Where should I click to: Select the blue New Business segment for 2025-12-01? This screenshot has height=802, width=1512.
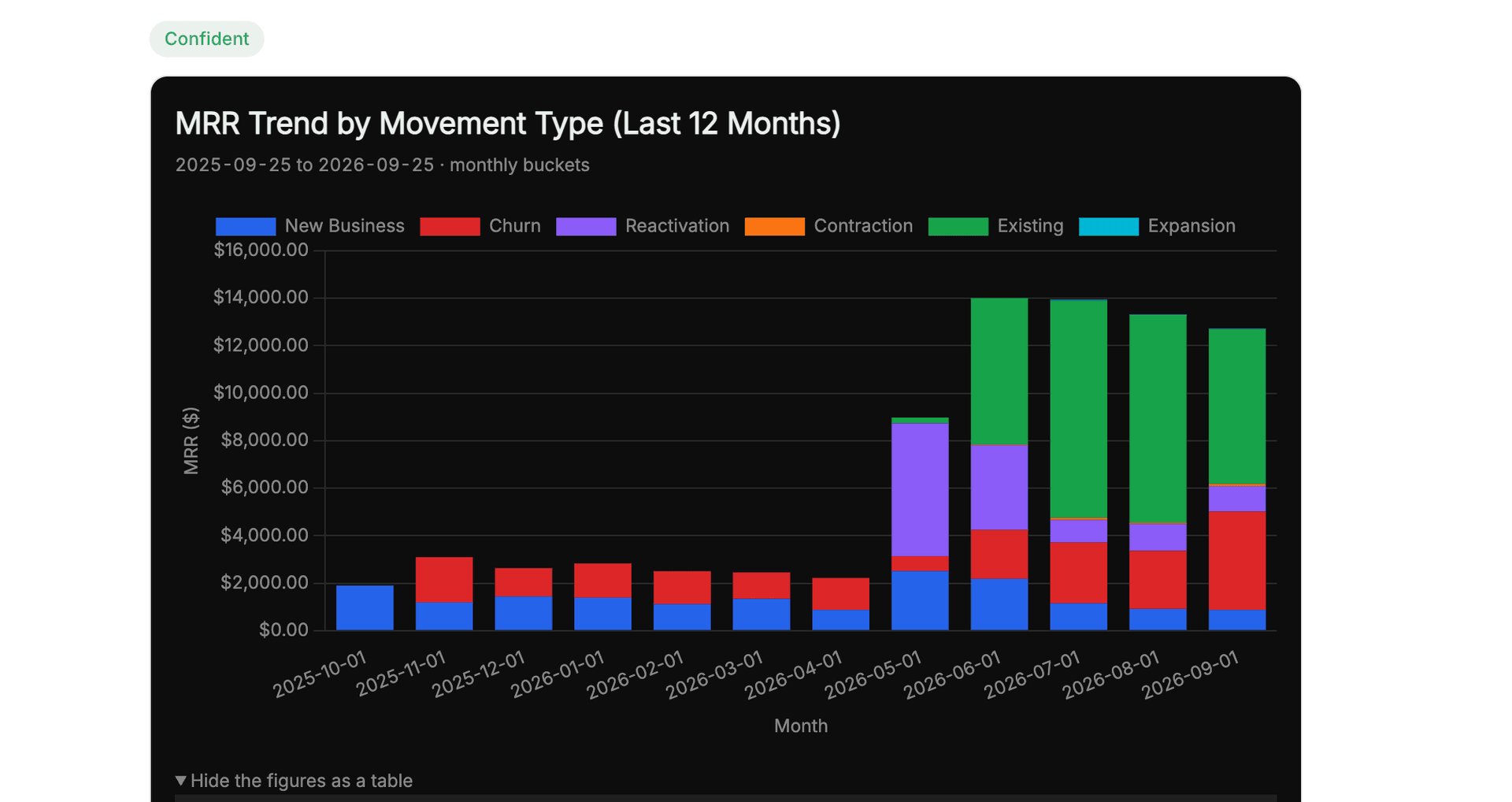tap(524, 614)
